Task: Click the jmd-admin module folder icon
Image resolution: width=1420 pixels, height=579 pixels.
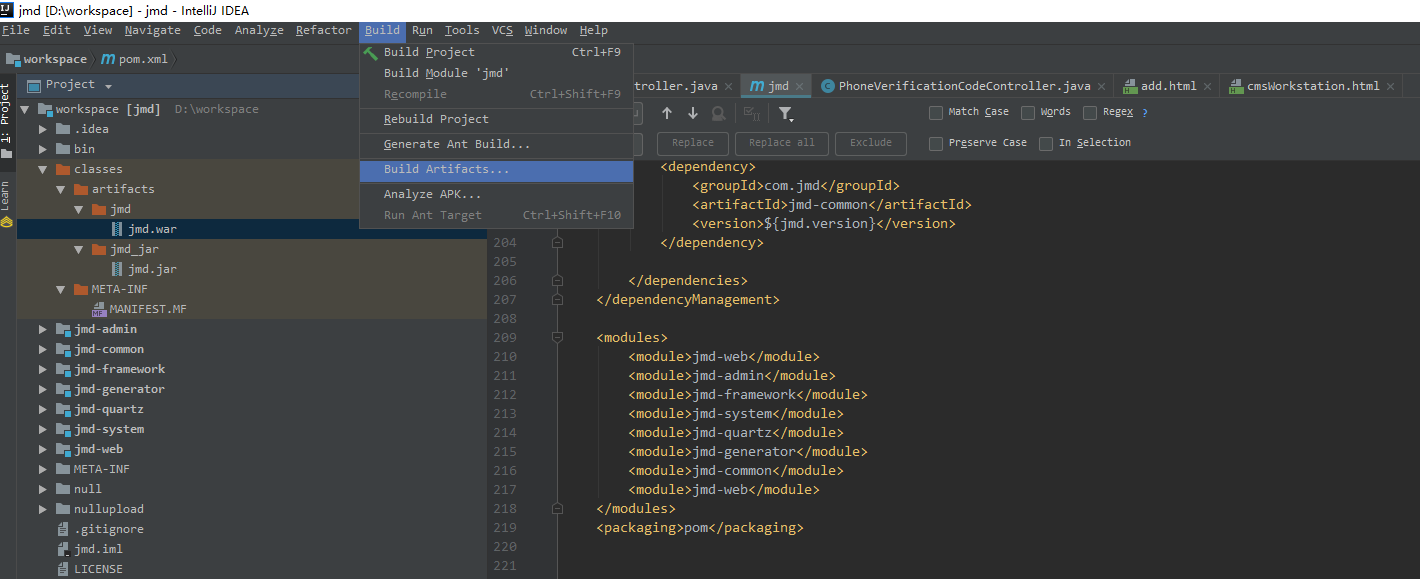Action: pos(63,329)
